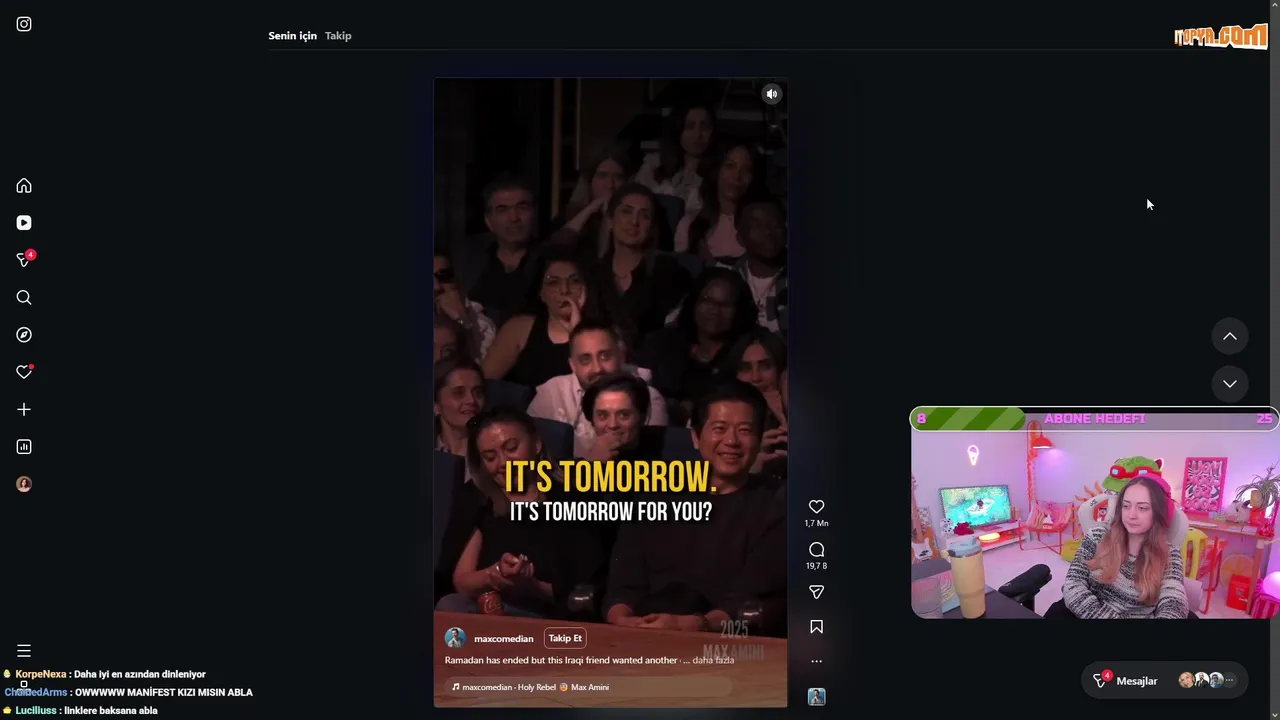The width and height of the screenshot is (1280, 720).
Task: Share the reel via paper plane
Action: pos(816,592)
